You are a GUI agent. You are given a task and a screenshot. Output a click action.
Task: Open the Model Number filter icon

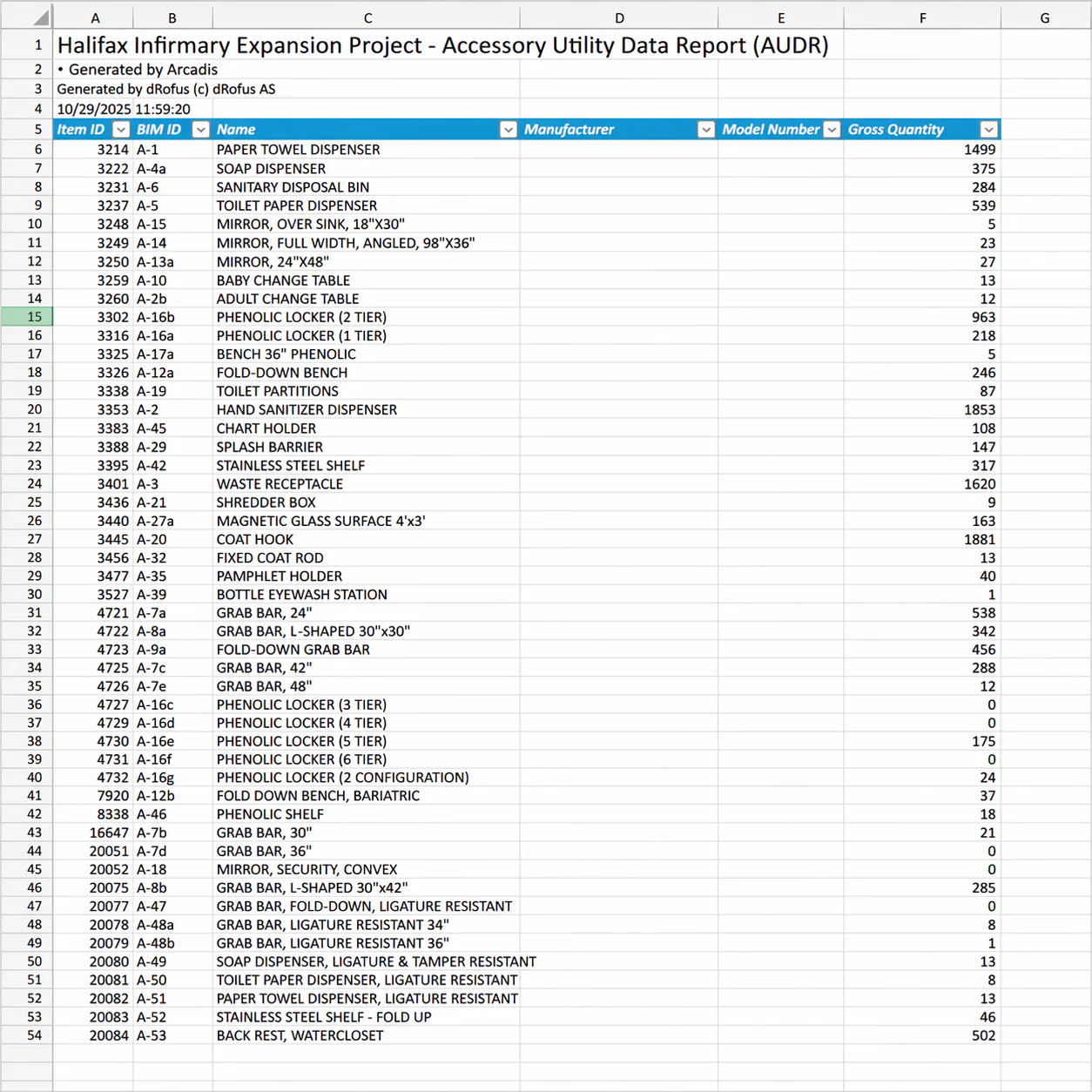[x=831, y=129]
